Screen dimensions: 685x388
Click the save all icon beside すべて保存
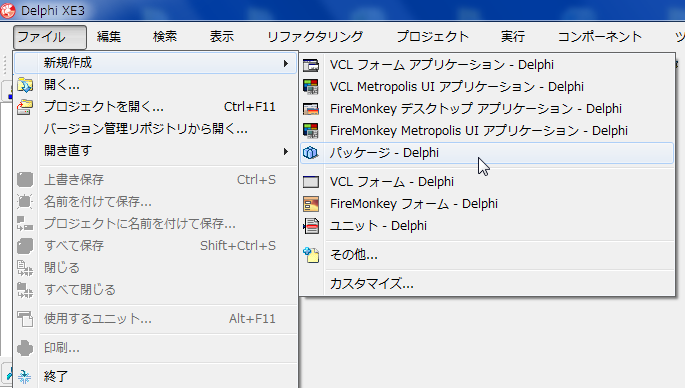tap(25, 246)
